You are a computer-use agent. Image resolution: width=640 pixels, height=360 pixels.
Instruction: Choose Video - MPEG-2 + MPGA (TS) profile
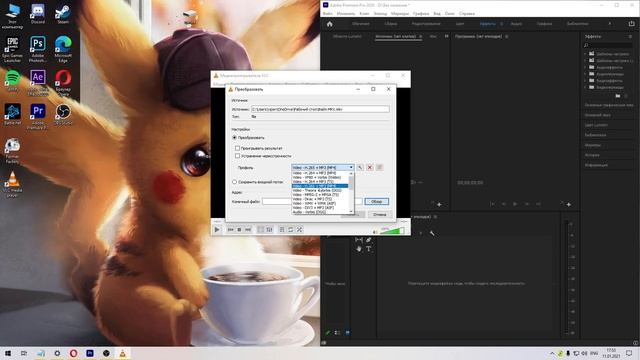pos(321,195)
